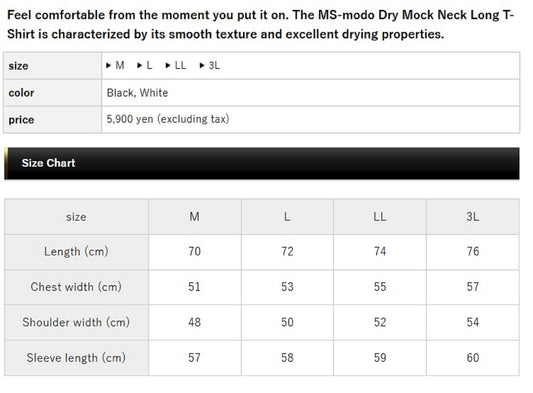Click the 3L column header in chart
The image size is (533, 393).
473,217
